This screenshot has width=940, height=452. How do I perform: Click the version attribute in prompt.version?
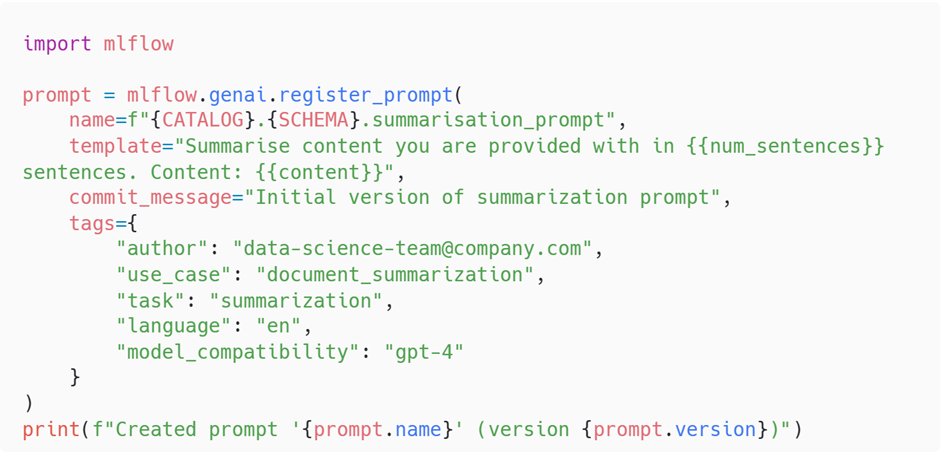715,429
